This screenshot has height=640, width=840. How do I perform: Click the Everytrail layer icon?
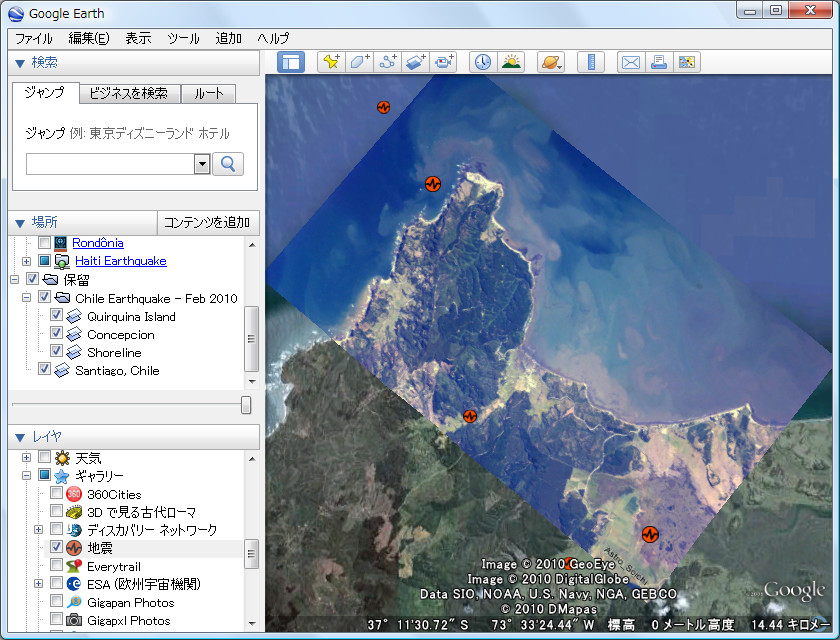pos(74,566)
